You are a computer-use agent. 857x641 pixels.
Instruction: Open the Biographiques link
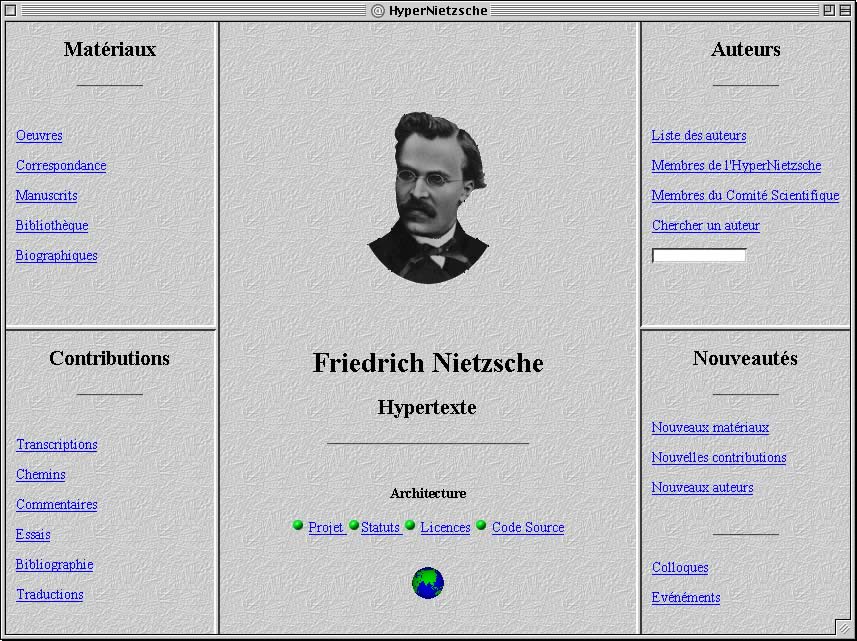(x=56, y=256)
